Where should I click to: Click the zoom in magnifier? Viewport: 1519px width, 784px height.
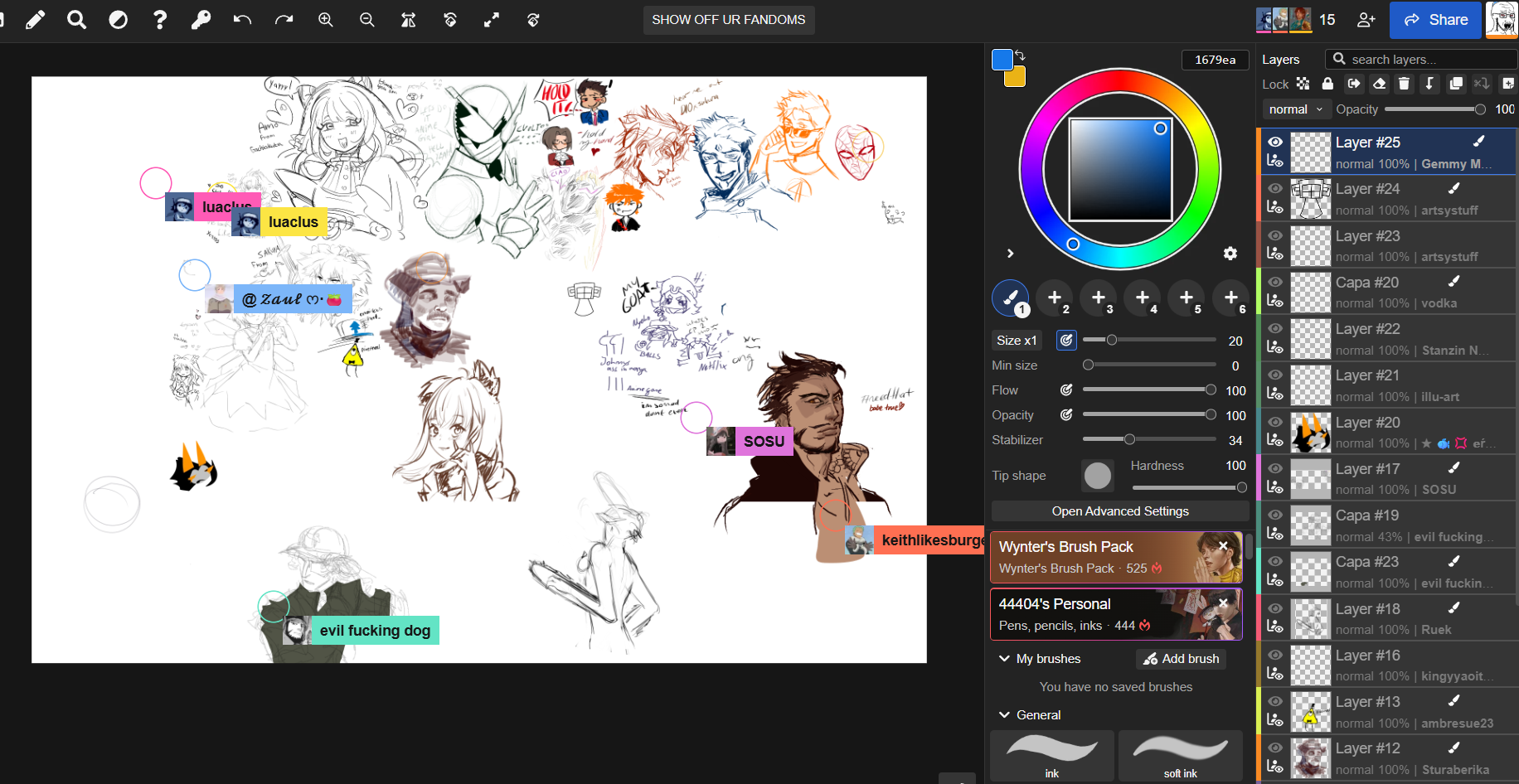pos(326,20)
